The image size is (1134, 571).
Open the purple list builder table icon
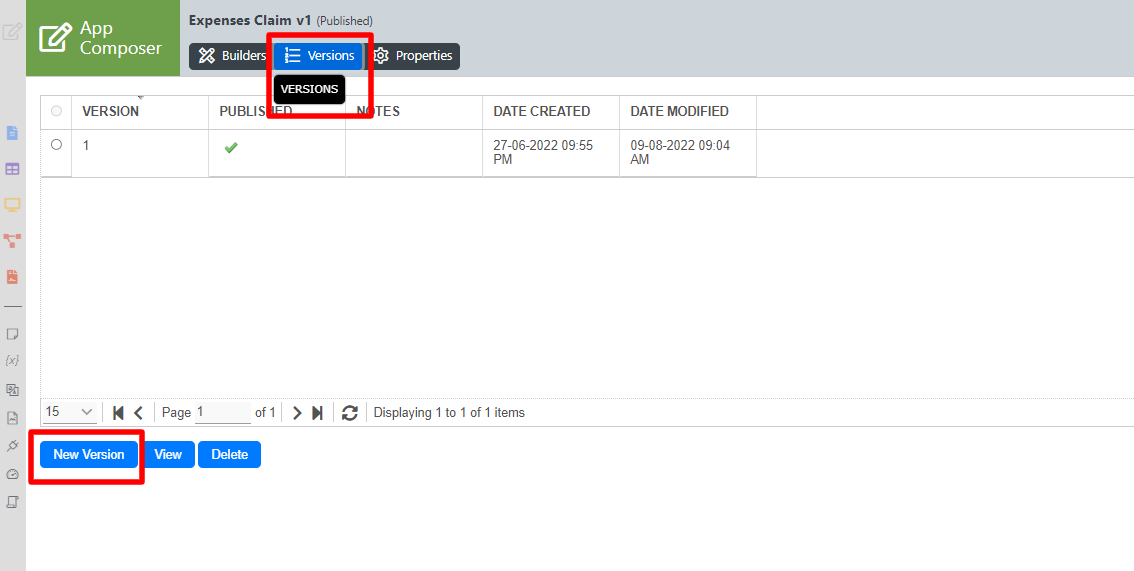tap(12, 169)
